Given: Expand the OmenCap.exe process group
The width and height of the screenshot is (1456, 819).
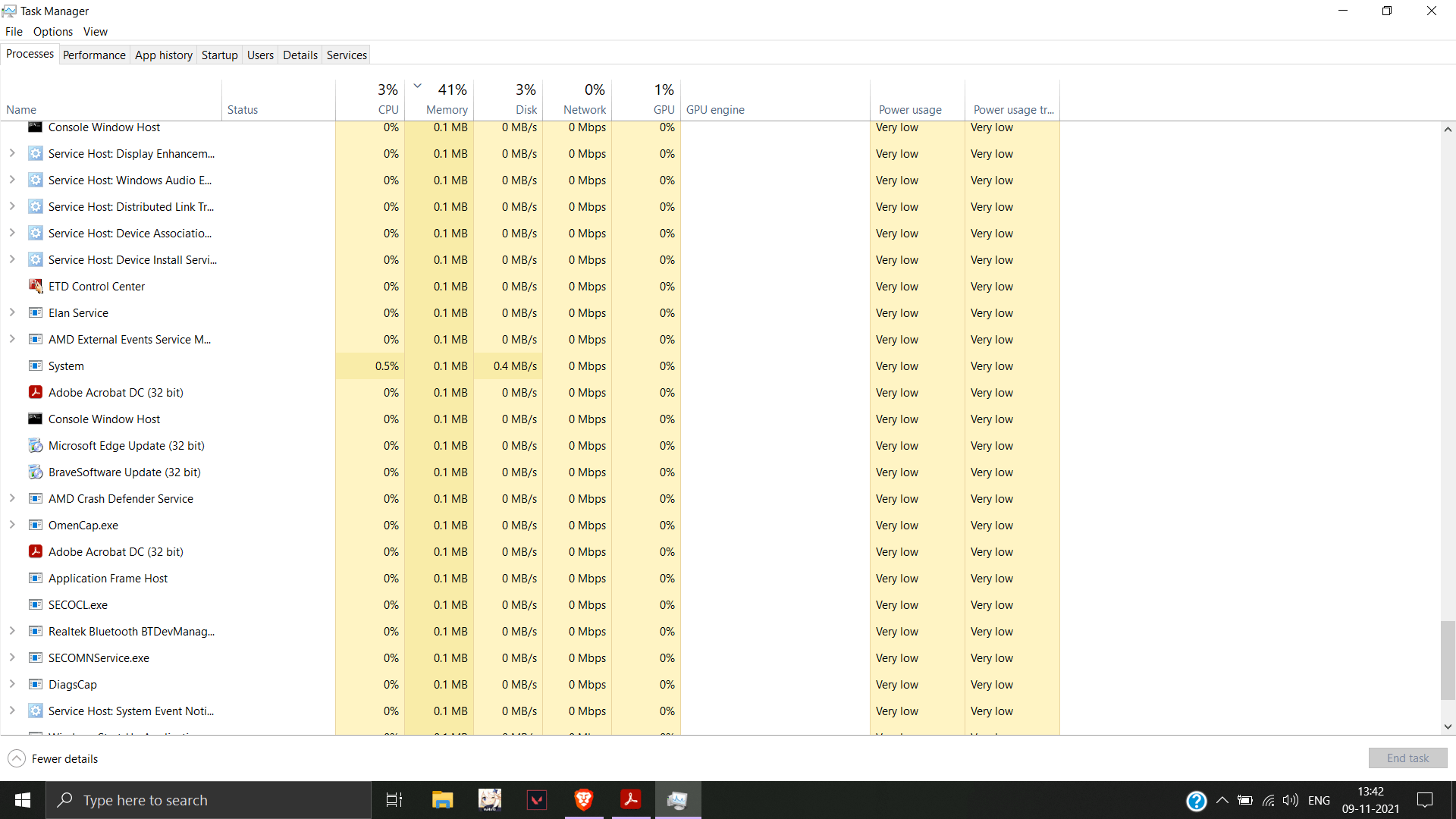Looking at the screenshot, I should [x=12, y=525].
